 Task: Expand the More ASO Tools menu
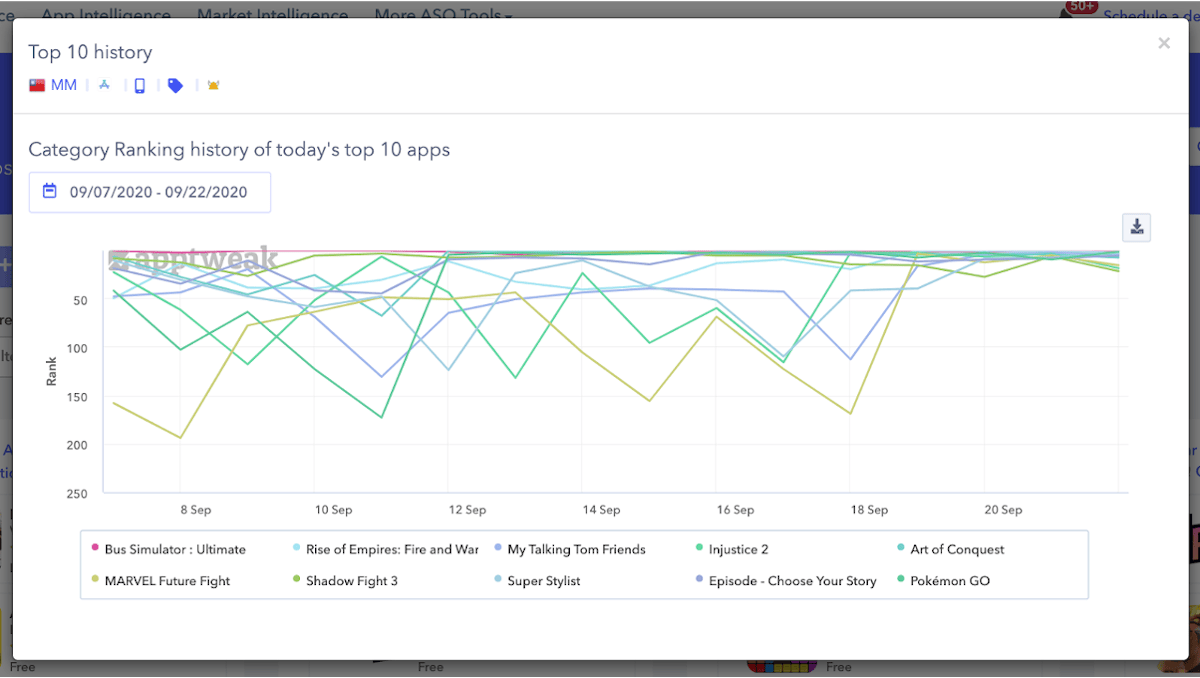pos(443,16)
